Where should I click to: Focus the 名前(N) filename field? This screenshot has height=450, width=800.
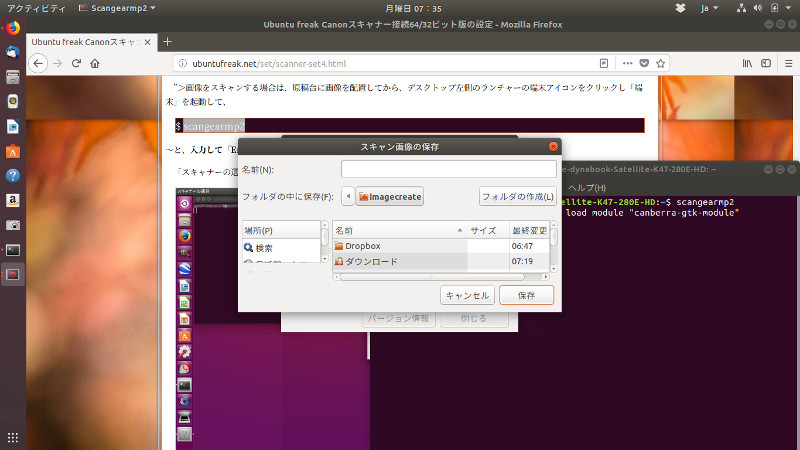[448, 169]
